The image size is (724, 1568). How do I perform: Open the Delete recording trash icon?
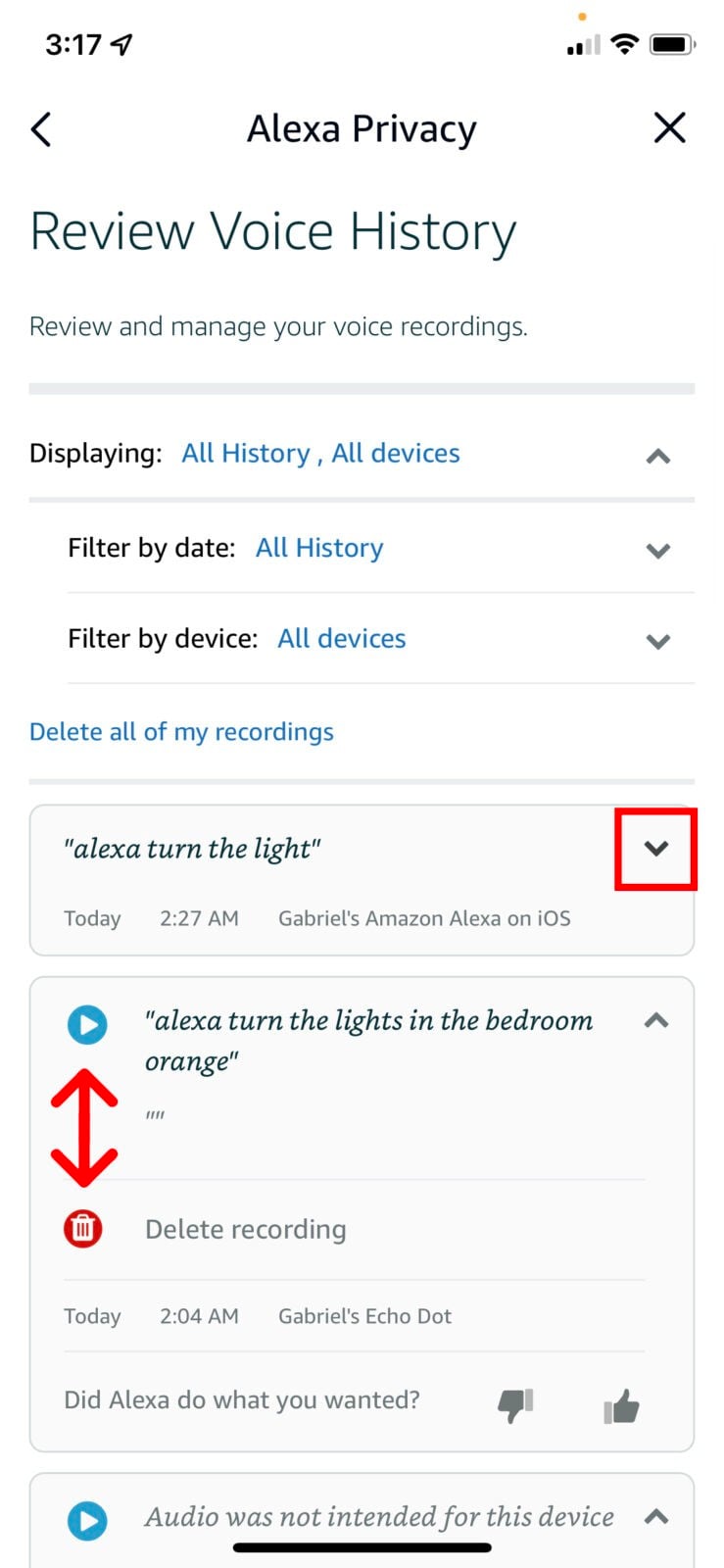(x=83, y=1227)
